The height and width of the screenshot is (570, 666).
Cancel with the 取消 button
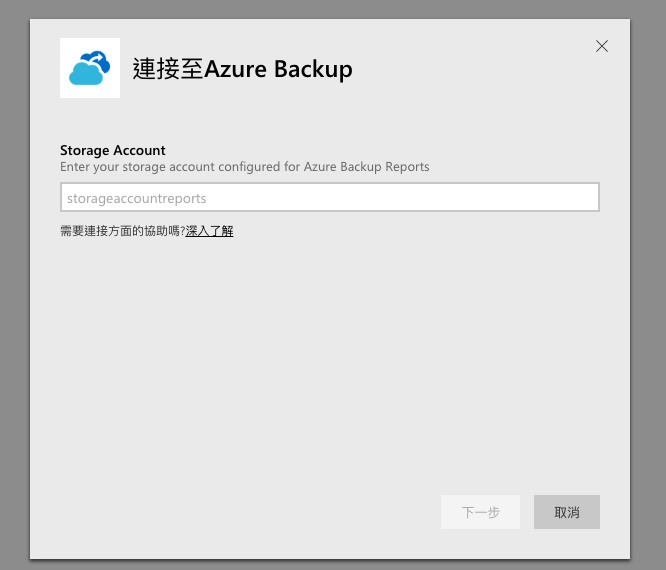(567, 512)
